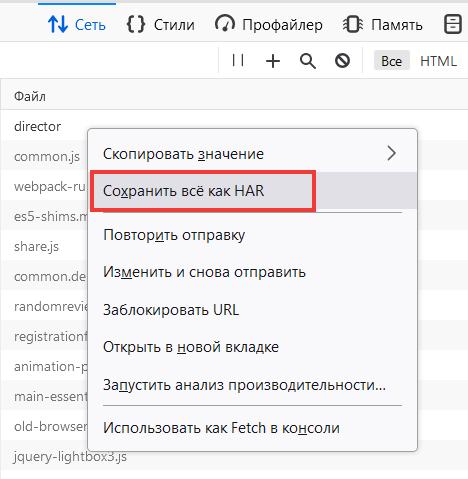
Task: Open search with the magnifier icon
Action: click(x=308, y=61)
